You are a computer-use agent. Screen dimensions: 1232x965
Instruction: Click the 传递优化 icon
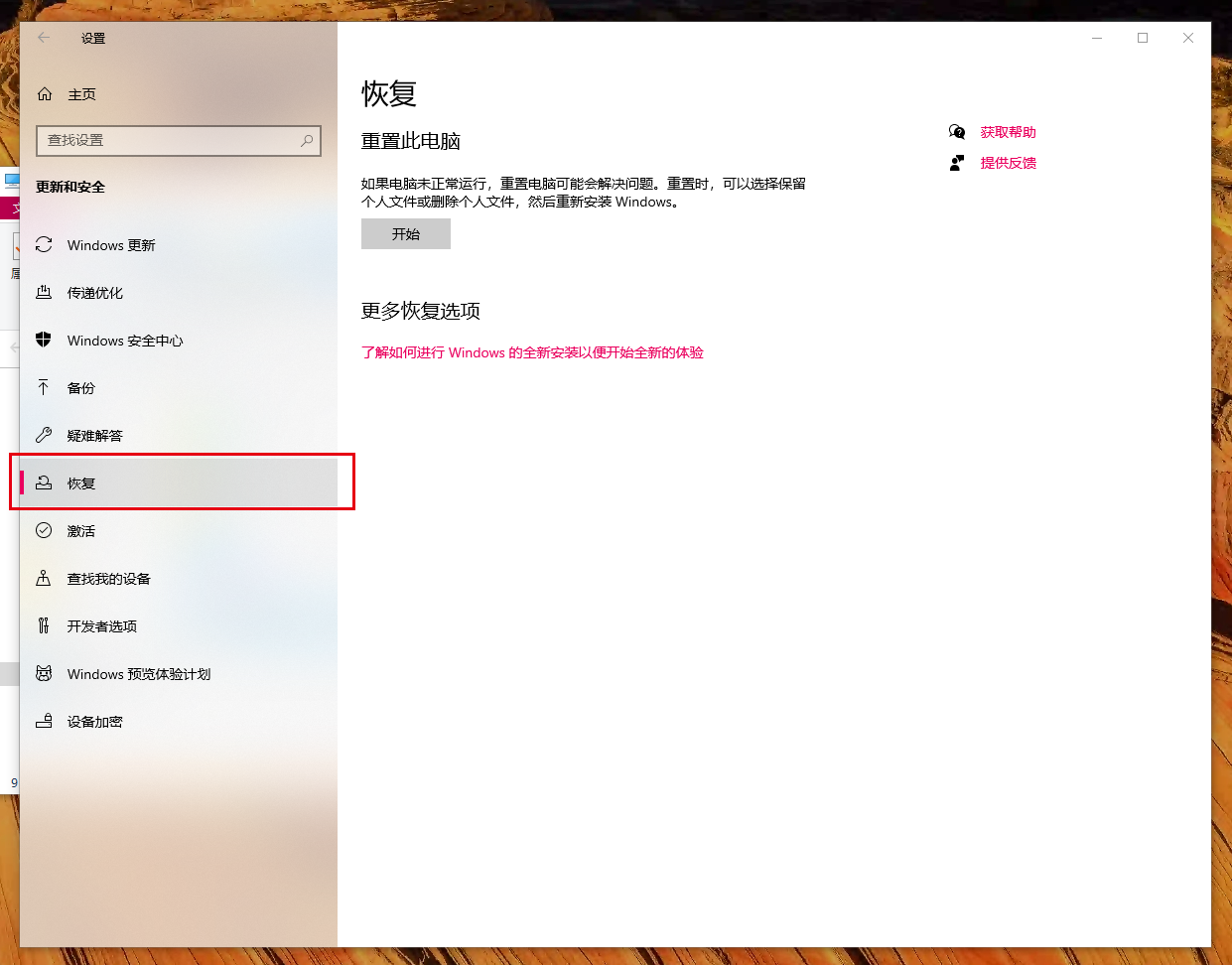coord(44,292)
